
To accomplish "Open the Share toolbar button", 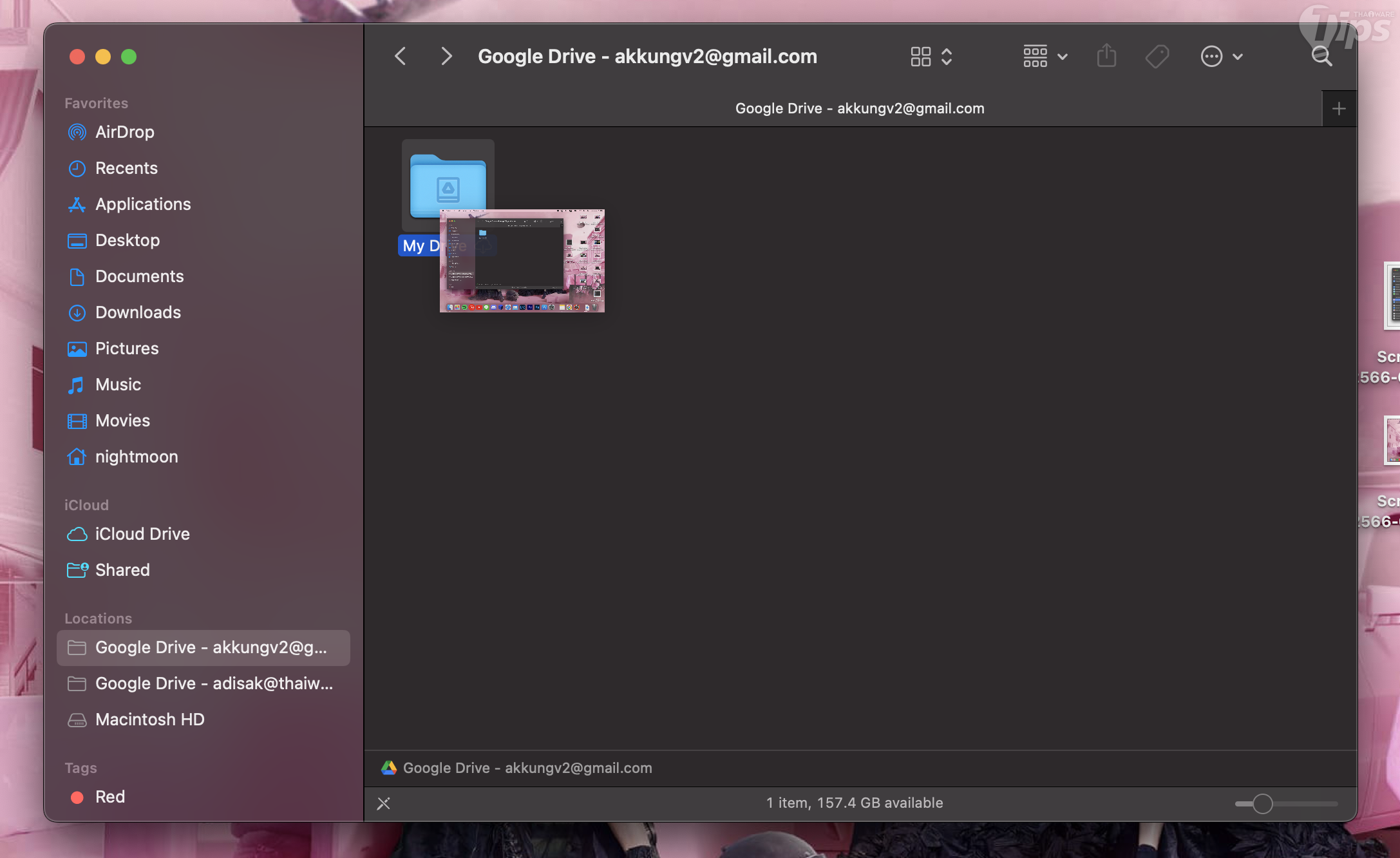I will click(x=1106, y=57).
